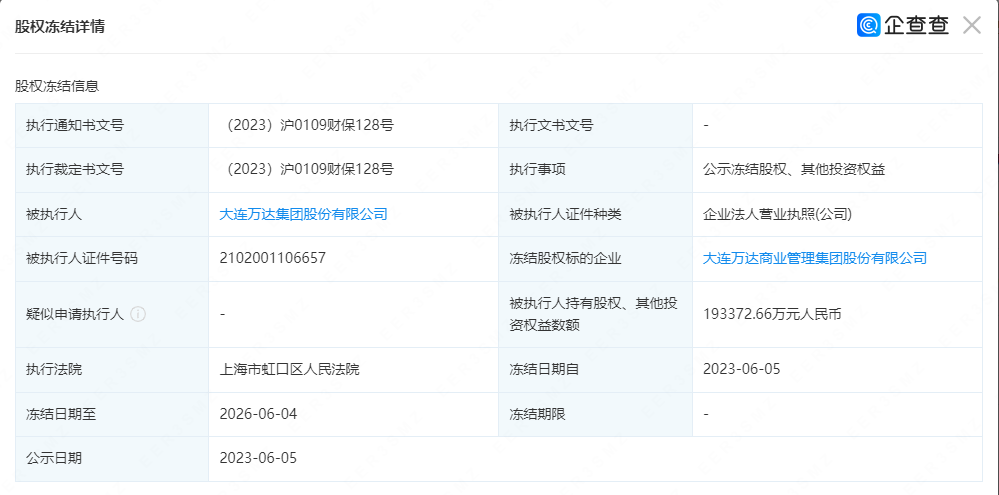Click the 股权冻结信息 section heading
The height and width of the screenshot is (495, 999).
[x=57, y=85]
